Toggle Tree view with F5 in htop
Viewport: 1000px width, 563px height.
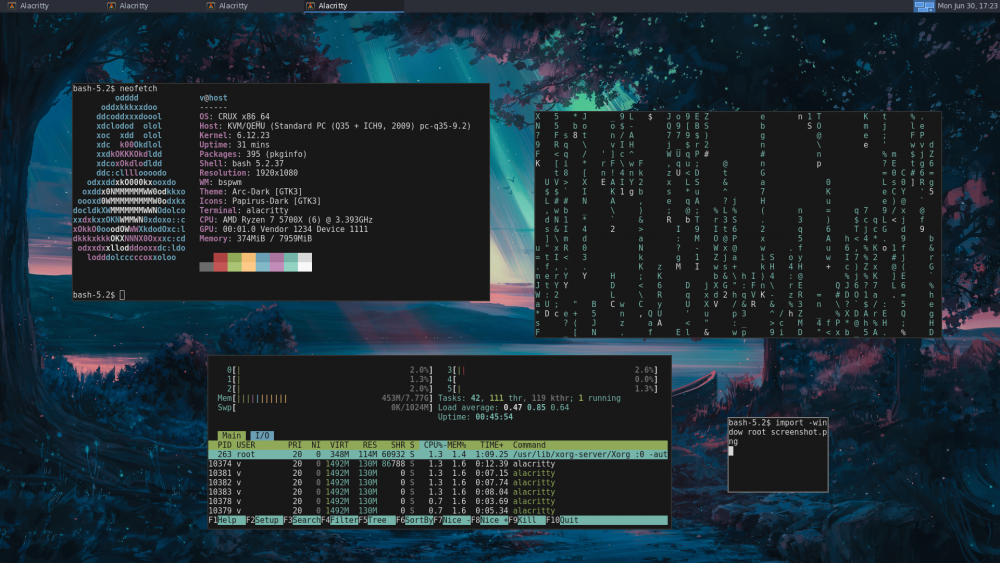tap(377, 520)
